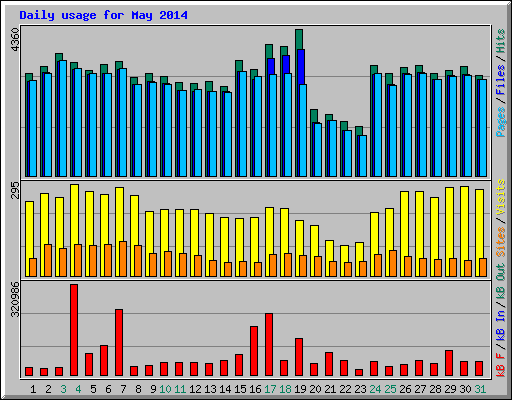The height and width of the screenshot is (400, 512).
Task: Click the red 'kB F' legend label
Action: pyautogui.click(x=500, y=365)
